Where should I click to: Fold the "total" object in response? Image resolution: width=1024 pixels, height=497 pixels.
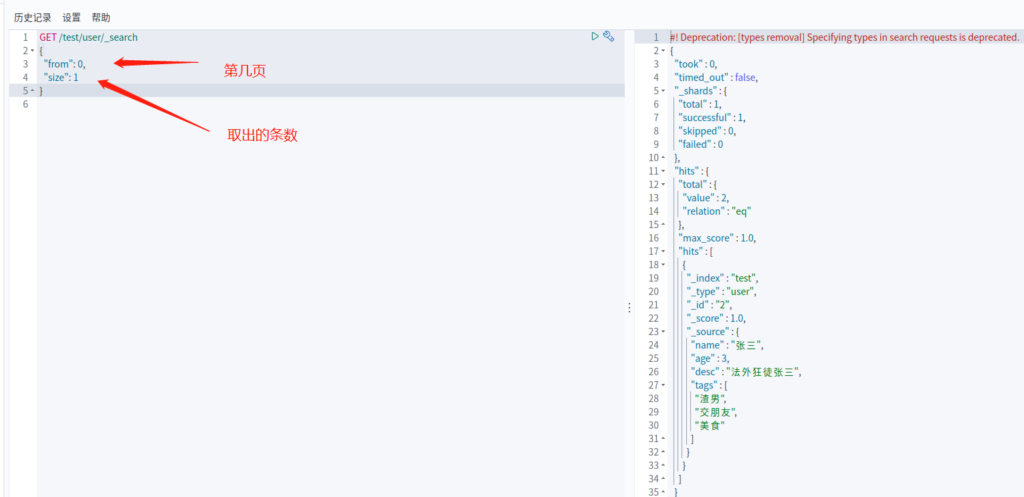662,185
